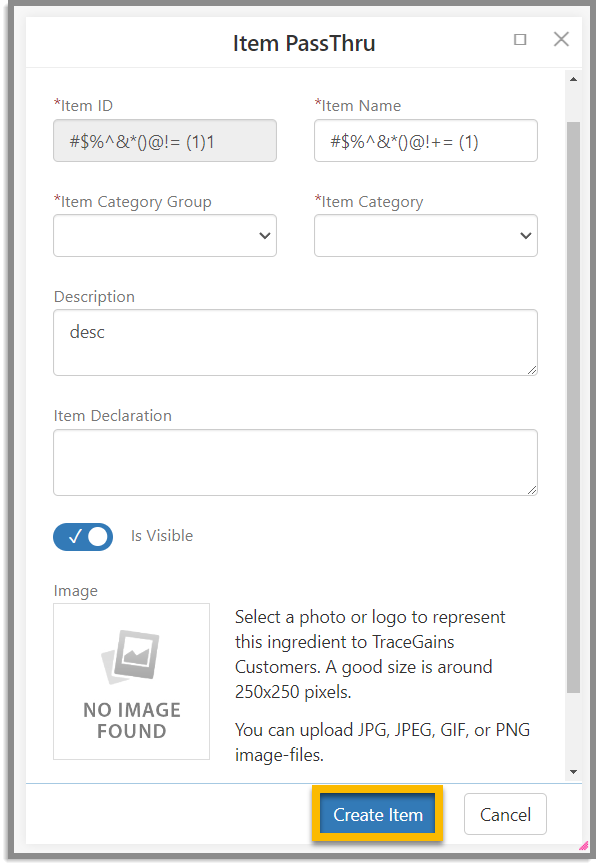Click the Item Declaration resize grip
Screen dimensions: 596x867
532,489
